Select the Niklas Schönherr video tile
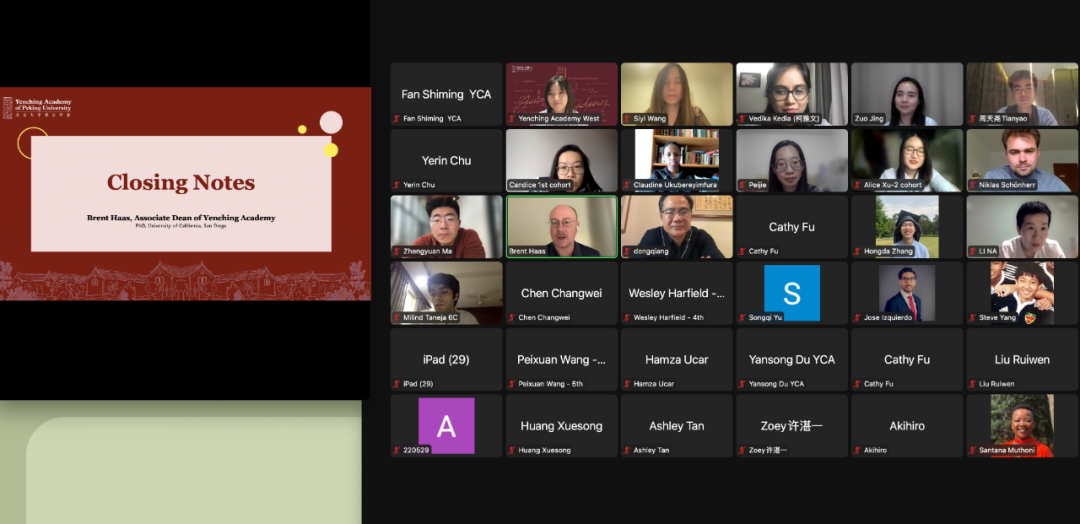1080x524 pixels. tap(1022, 160)
